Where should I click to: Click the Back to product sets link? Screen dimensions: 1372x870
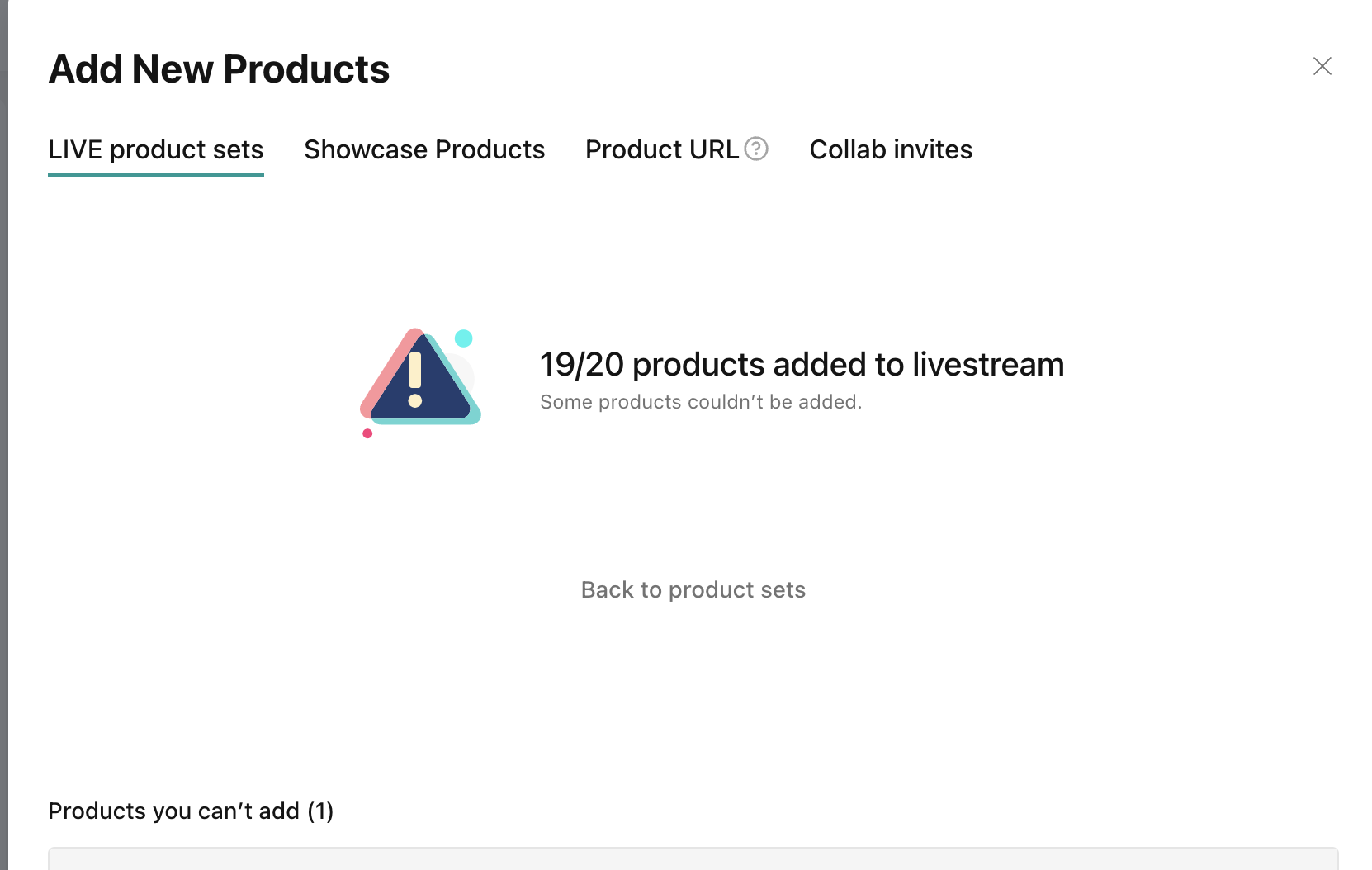tap(693, 589)
